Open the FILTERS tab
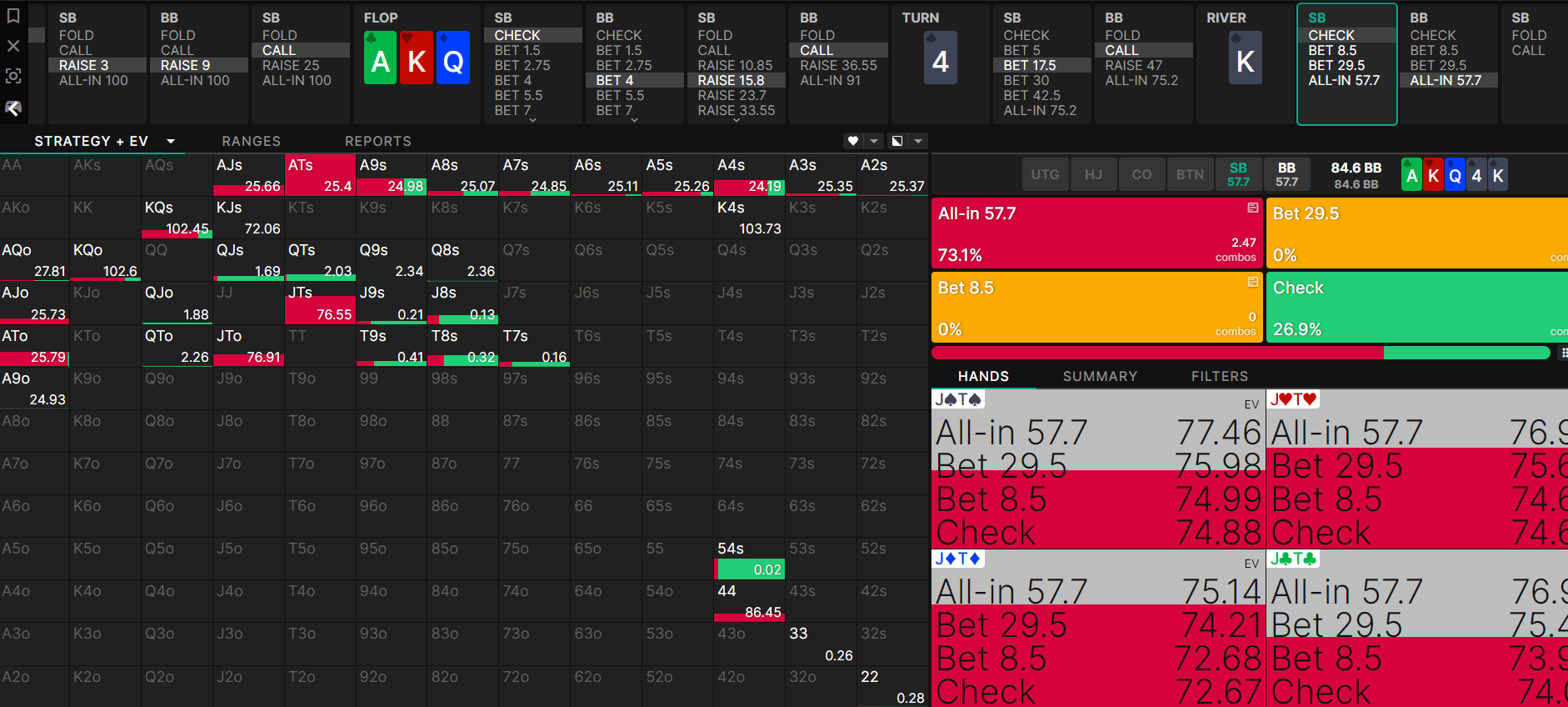Screen dimensions: 1568x707 [x=1220, y=376]
